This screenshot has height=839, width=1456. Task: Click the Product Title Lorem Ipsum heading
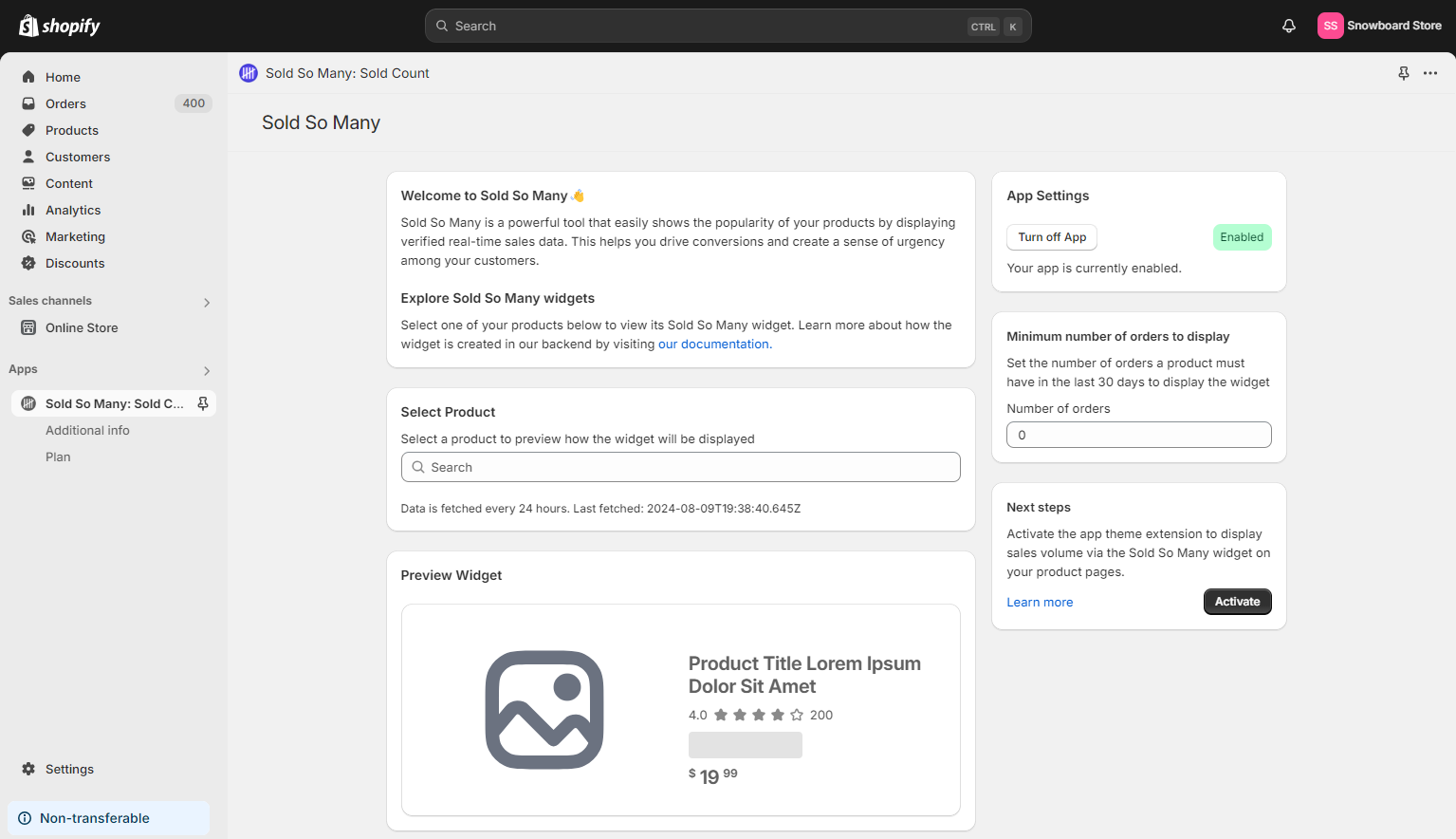804,675
